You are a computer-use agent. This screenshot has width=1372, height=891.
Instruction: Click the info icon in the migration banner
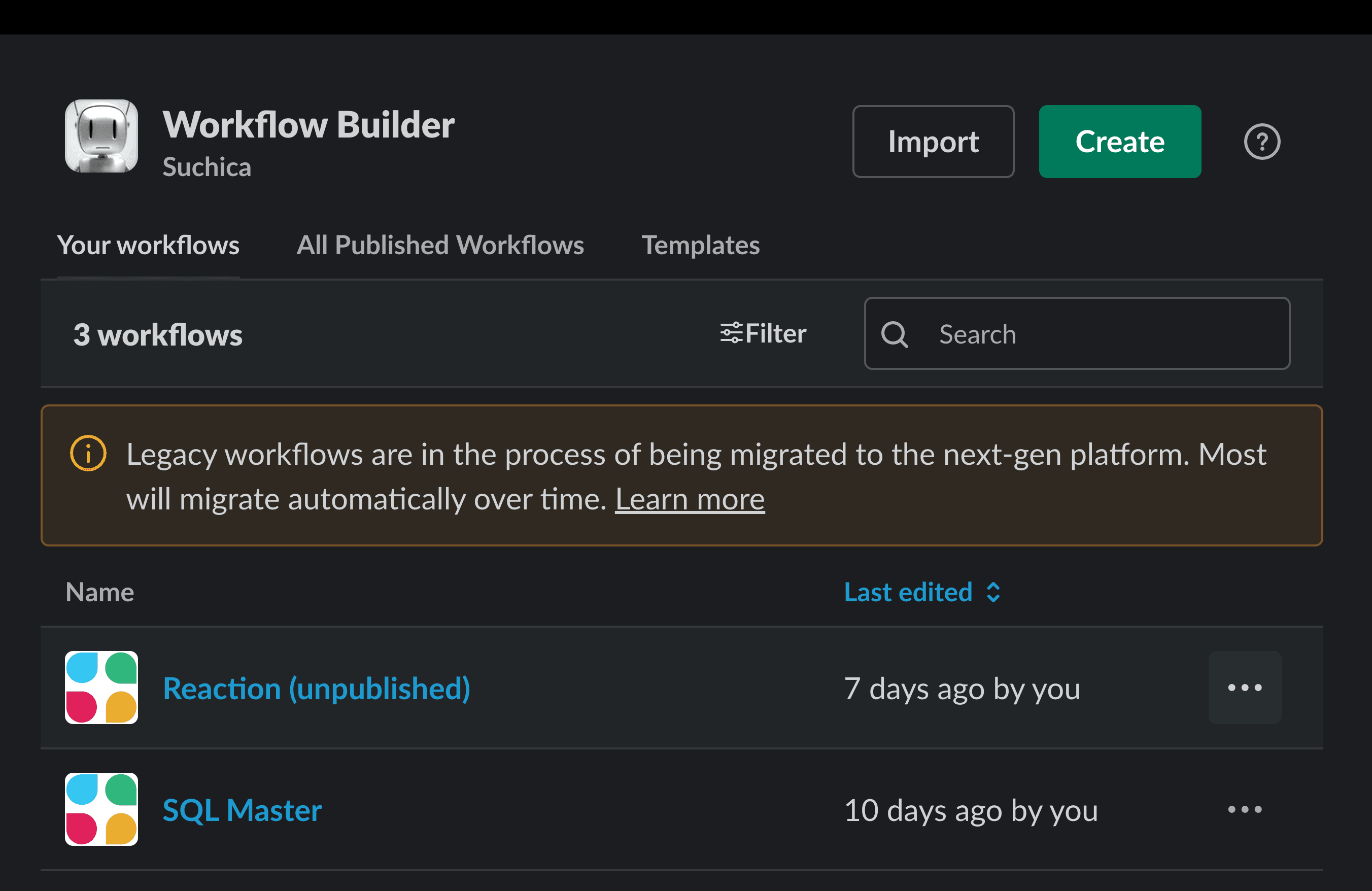point(88,454)
